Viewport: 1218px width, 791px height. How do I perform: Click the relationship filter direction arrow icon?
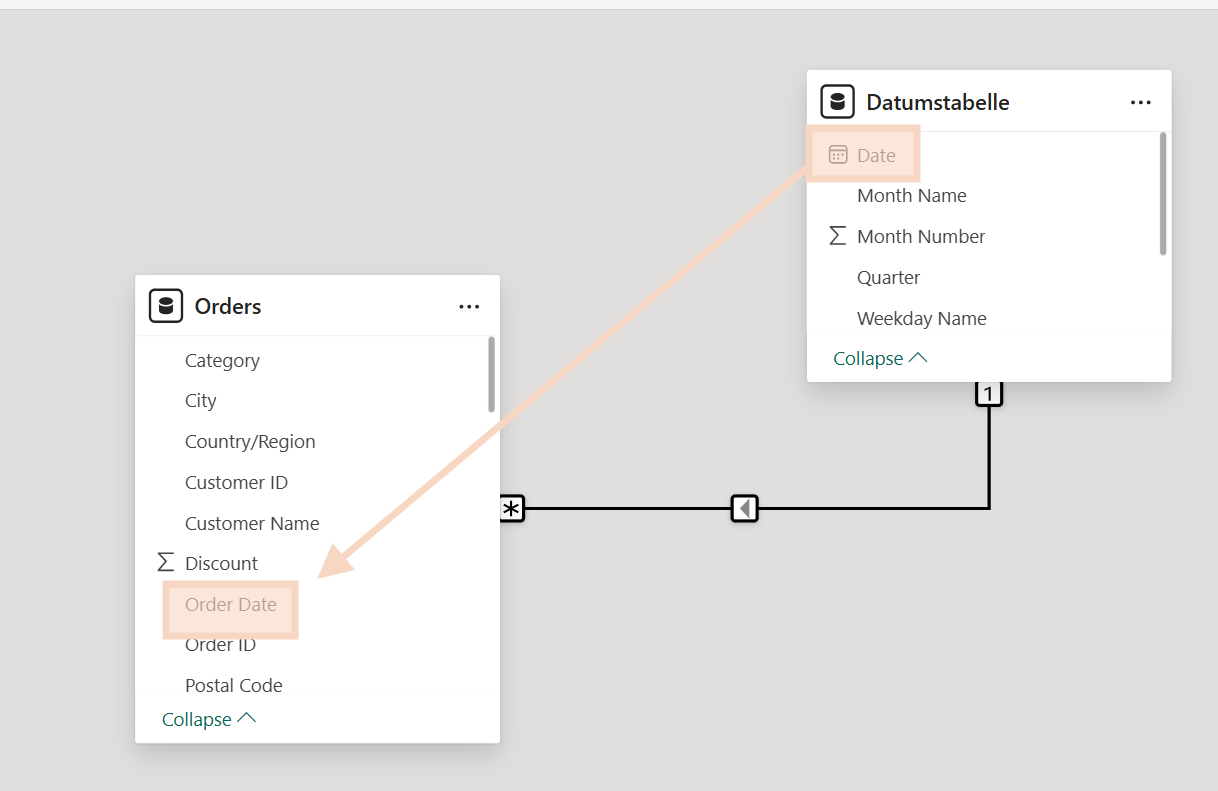click(744, 509)
